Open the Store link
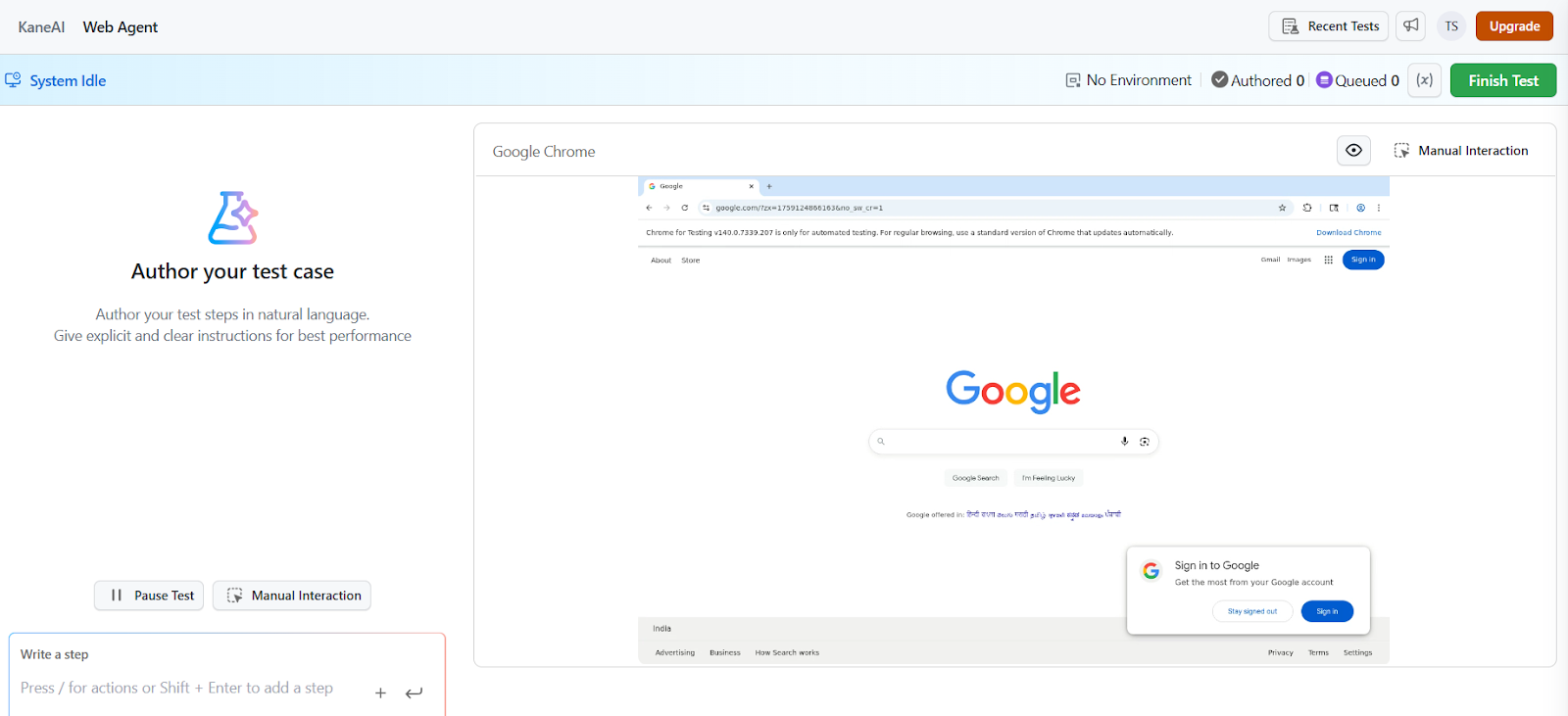The height and width of the screenshot is (716, 1568). 691,261
